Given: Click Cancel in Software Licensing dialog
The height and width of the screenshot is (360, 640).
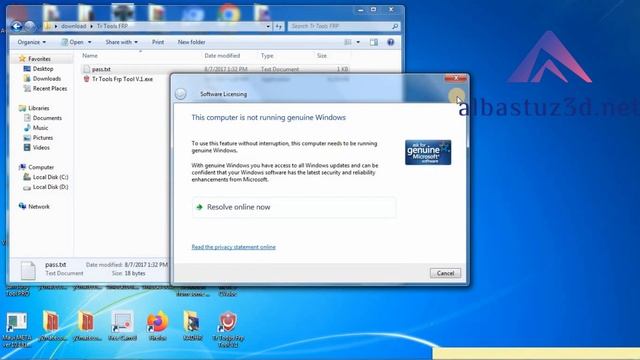Looking at the screenshot, I should 445,273.
